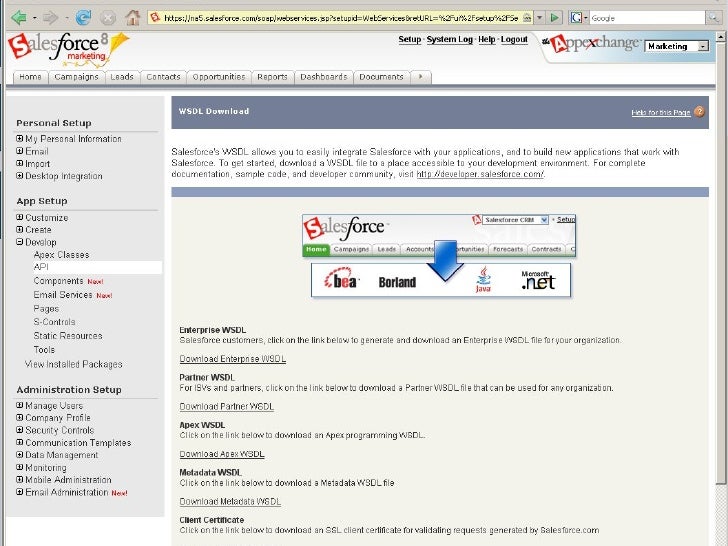
Task: Click the AppExchange logo
Action: (592, 45)
